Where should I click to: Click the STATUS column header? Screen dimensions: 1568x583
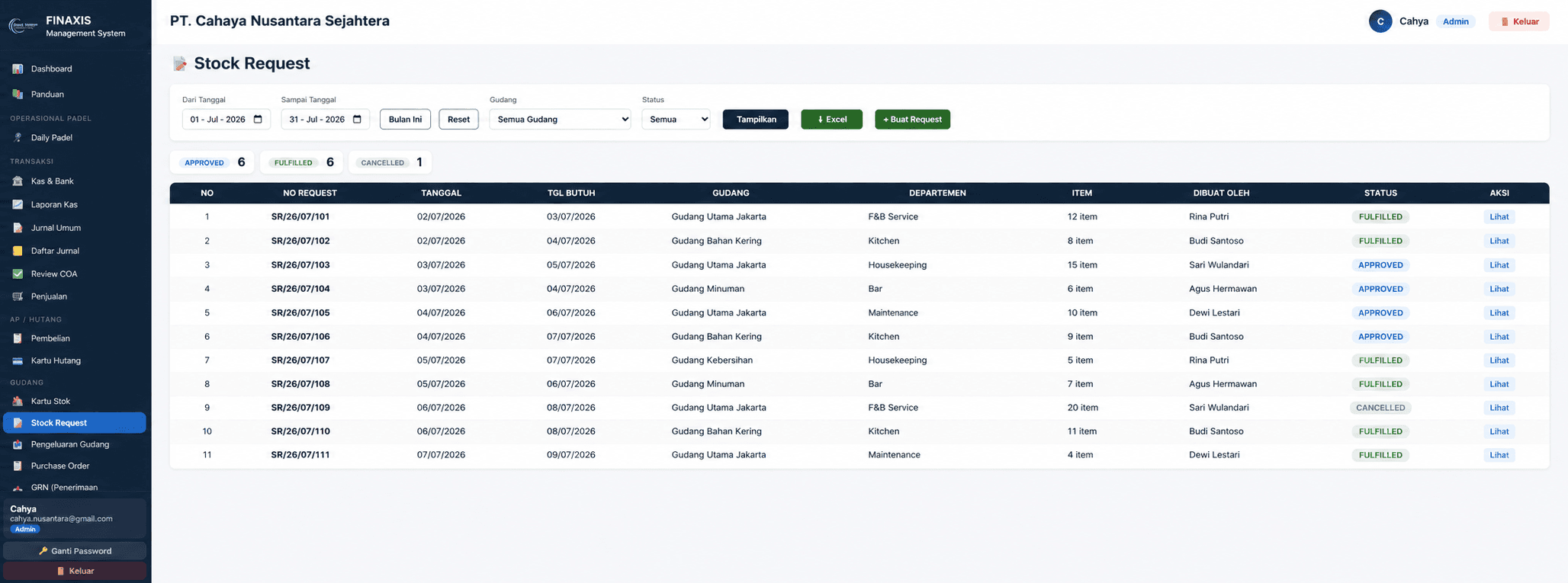tap(1380, 193)
